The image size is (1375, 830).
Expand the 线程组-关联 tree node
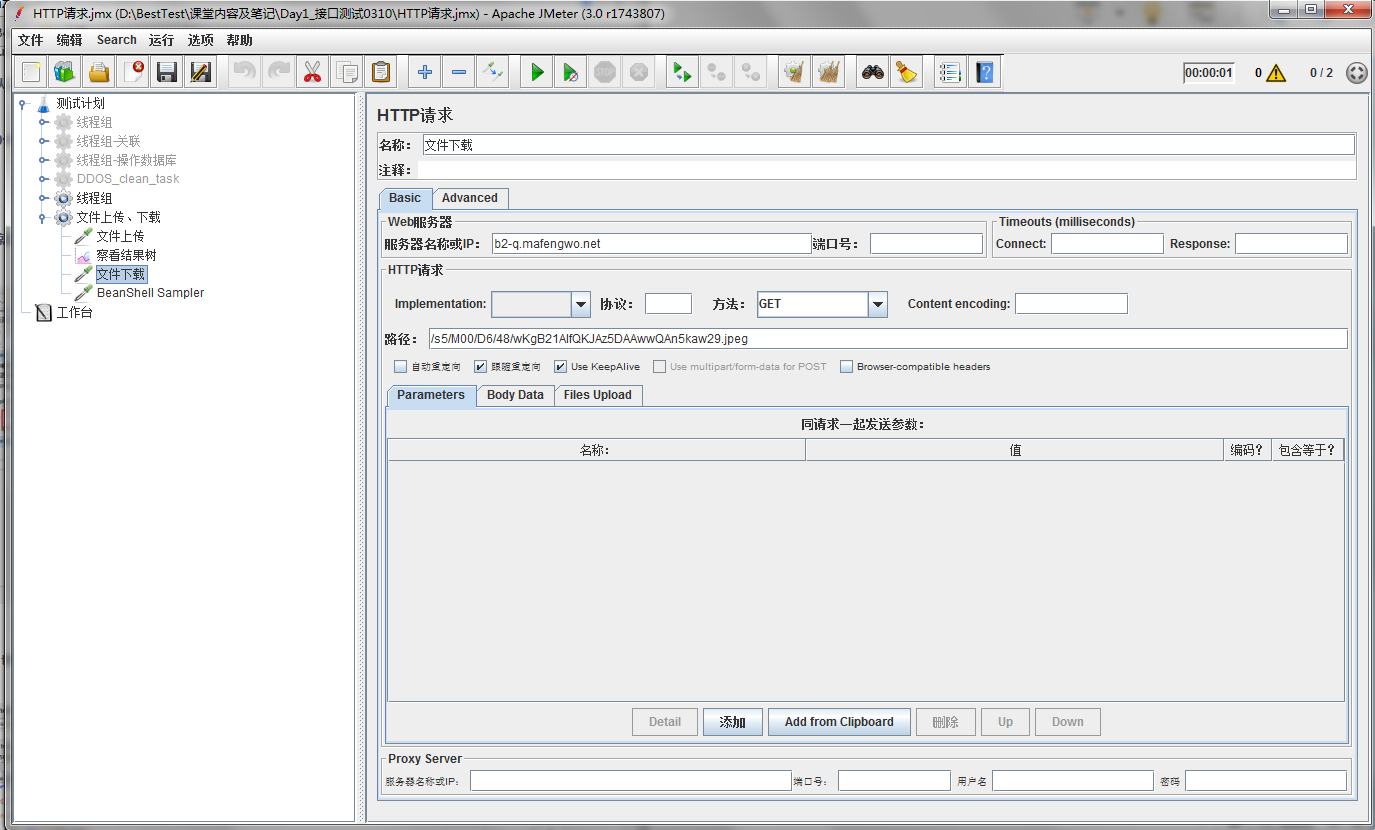pos(44,141)
